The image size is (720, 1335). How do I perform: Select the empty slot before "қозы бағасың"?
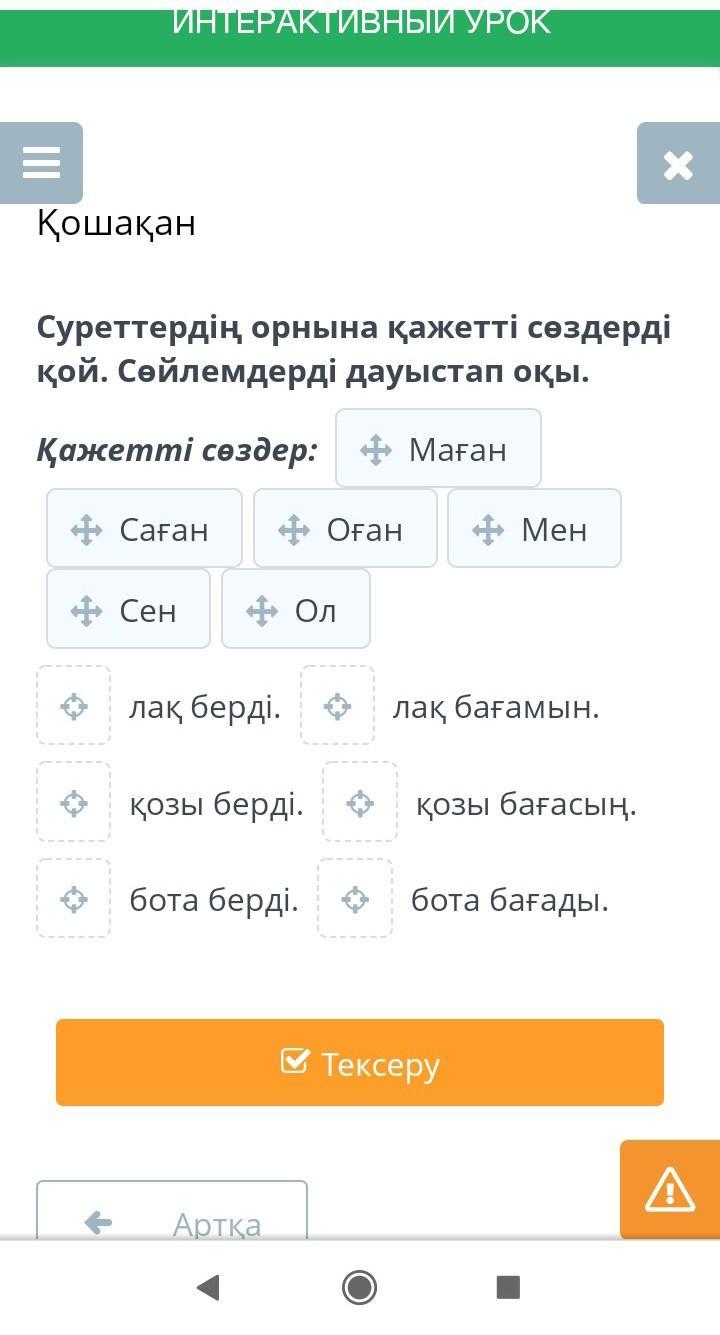360,802
